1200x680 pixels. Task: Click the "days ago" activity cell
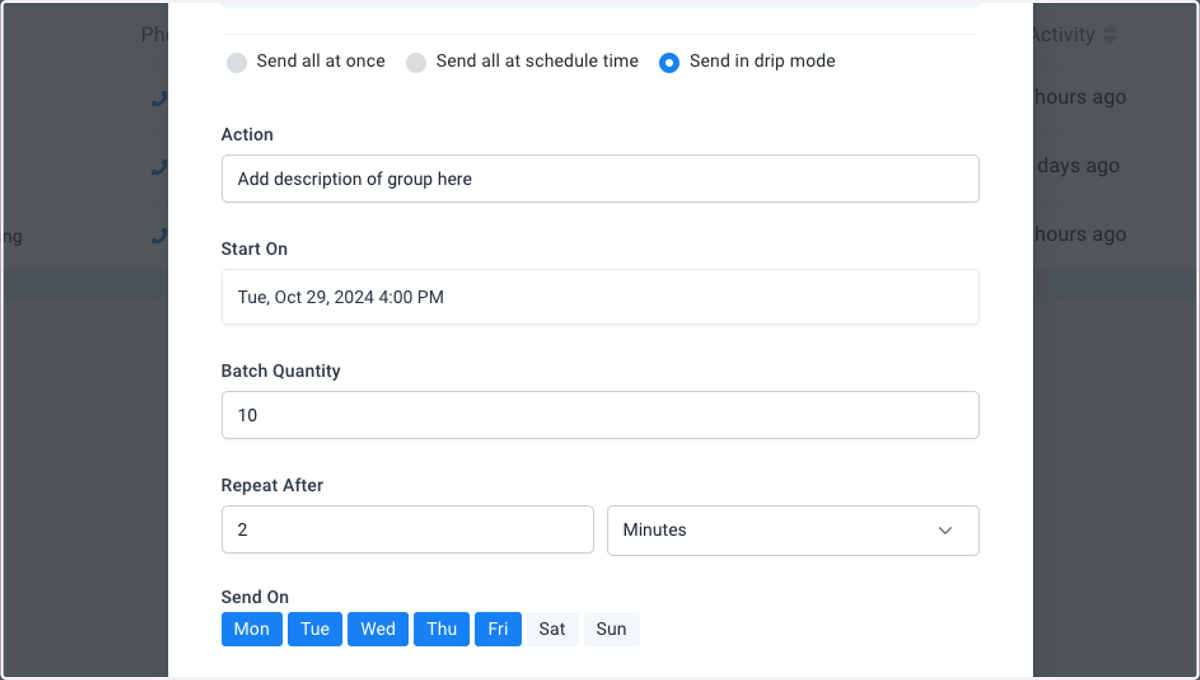coord(1078,166)
